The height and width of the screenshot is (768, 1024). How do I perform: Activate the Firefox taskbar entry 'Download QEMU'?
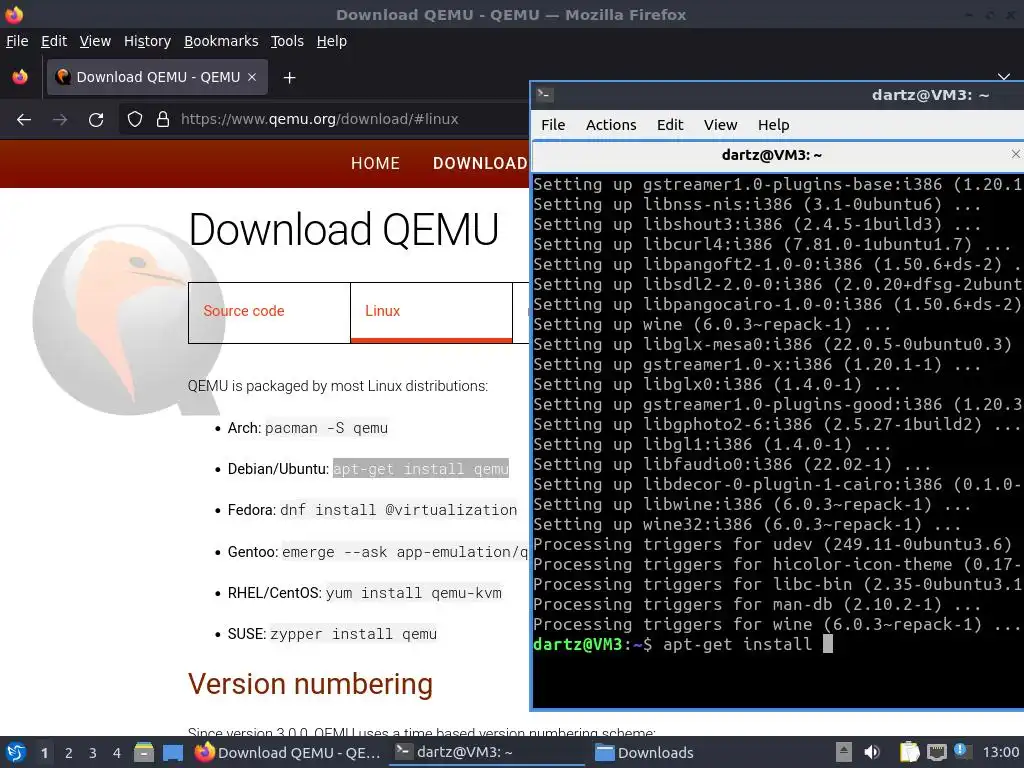pyautogui.click(x=288, y=752)
